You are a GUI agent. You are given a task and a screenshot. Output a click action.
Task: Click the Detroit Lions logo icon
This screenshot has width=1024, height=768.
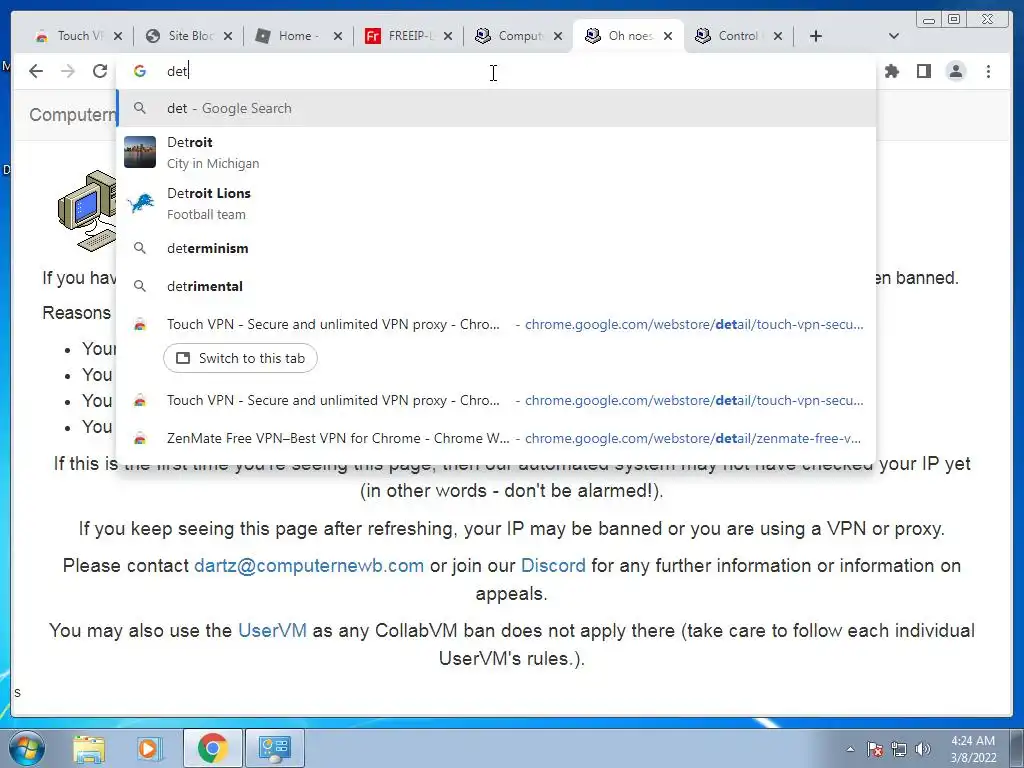pyautogui.click(x=140, y=203)
